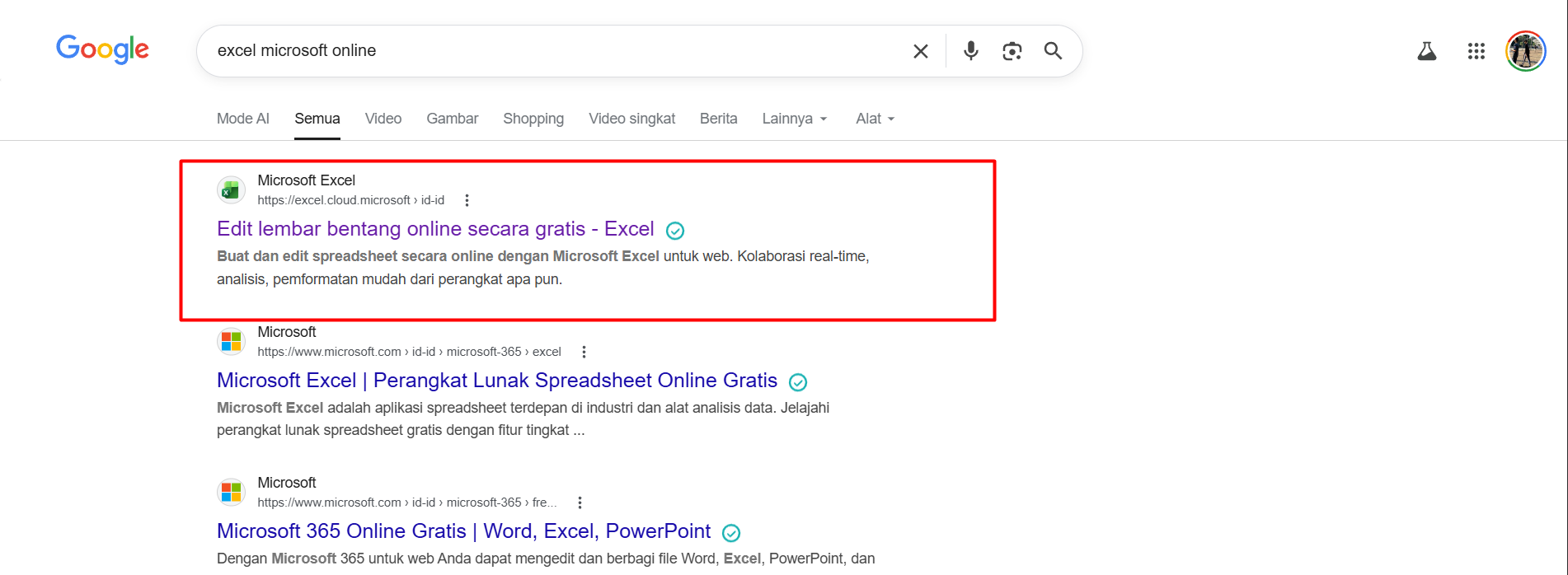Click the Excel favicon of first result
The height and width of the screenshot is (575, 1568).
[x=231, y=190]
